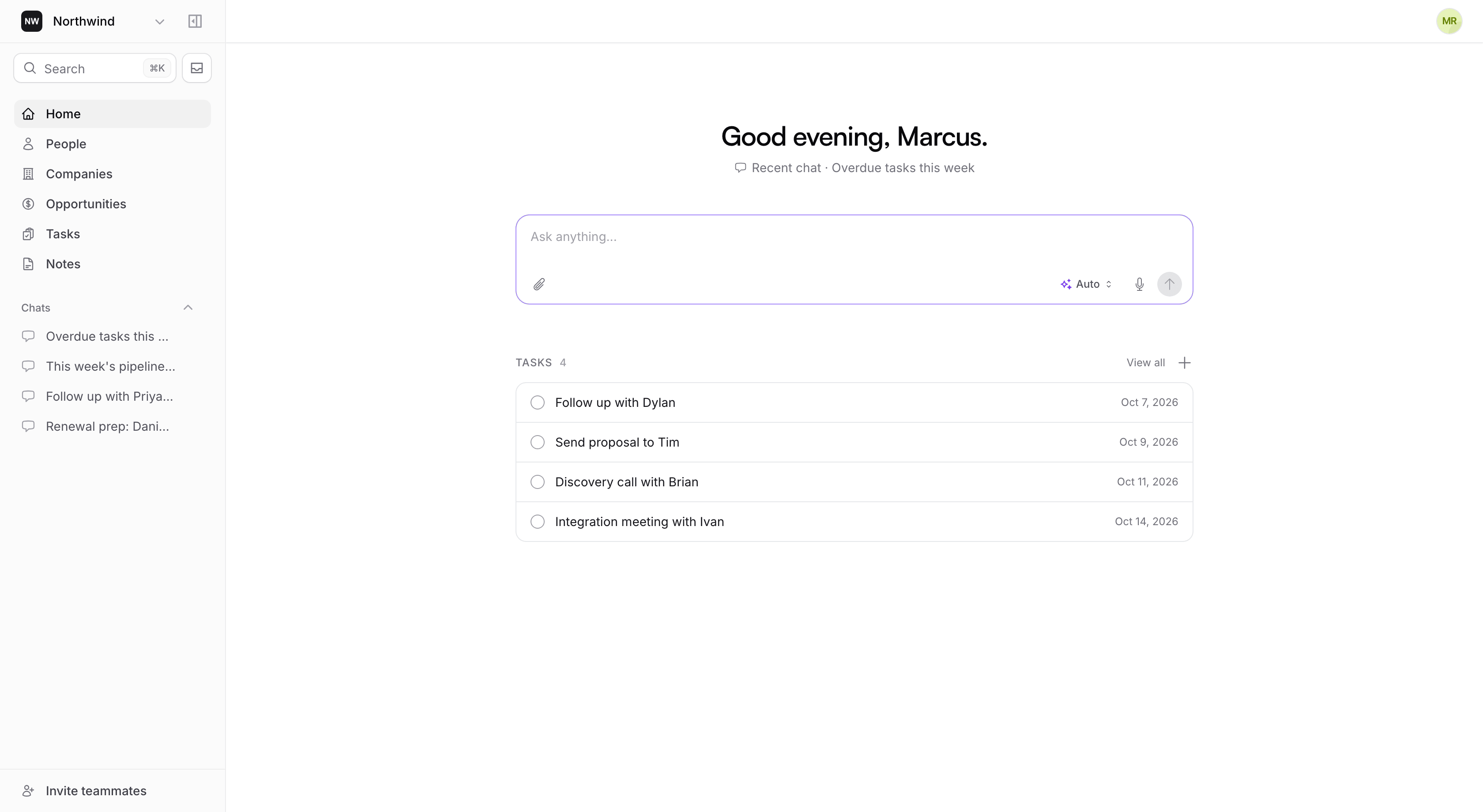Click the Oct 9, 2026 due date
Viewport: 1483px width, 812px height.
[x=1148, y=442]
